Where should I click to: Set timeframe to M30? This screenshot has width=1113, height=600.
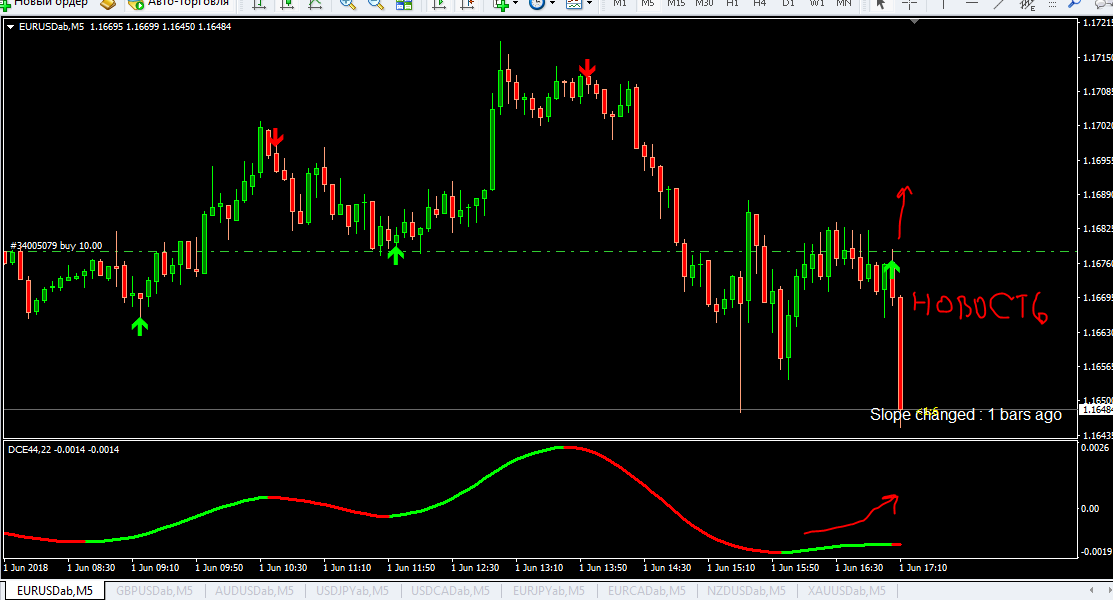point(704,4)
